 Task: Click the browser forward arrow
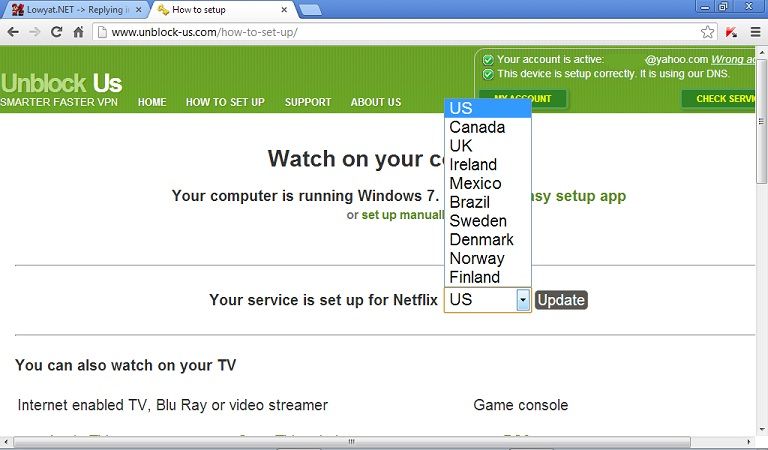pos(34,32)
